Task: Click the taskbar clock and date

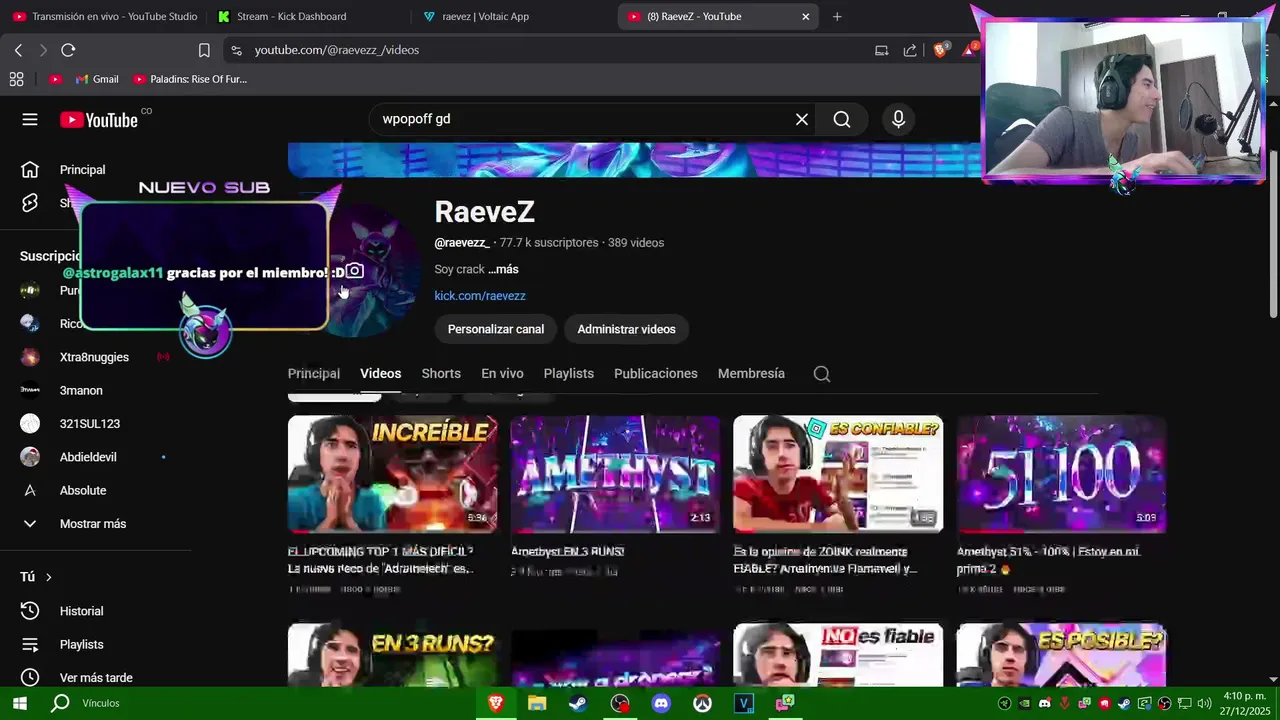Action: pyautogui.click(x=1243, y=704)
